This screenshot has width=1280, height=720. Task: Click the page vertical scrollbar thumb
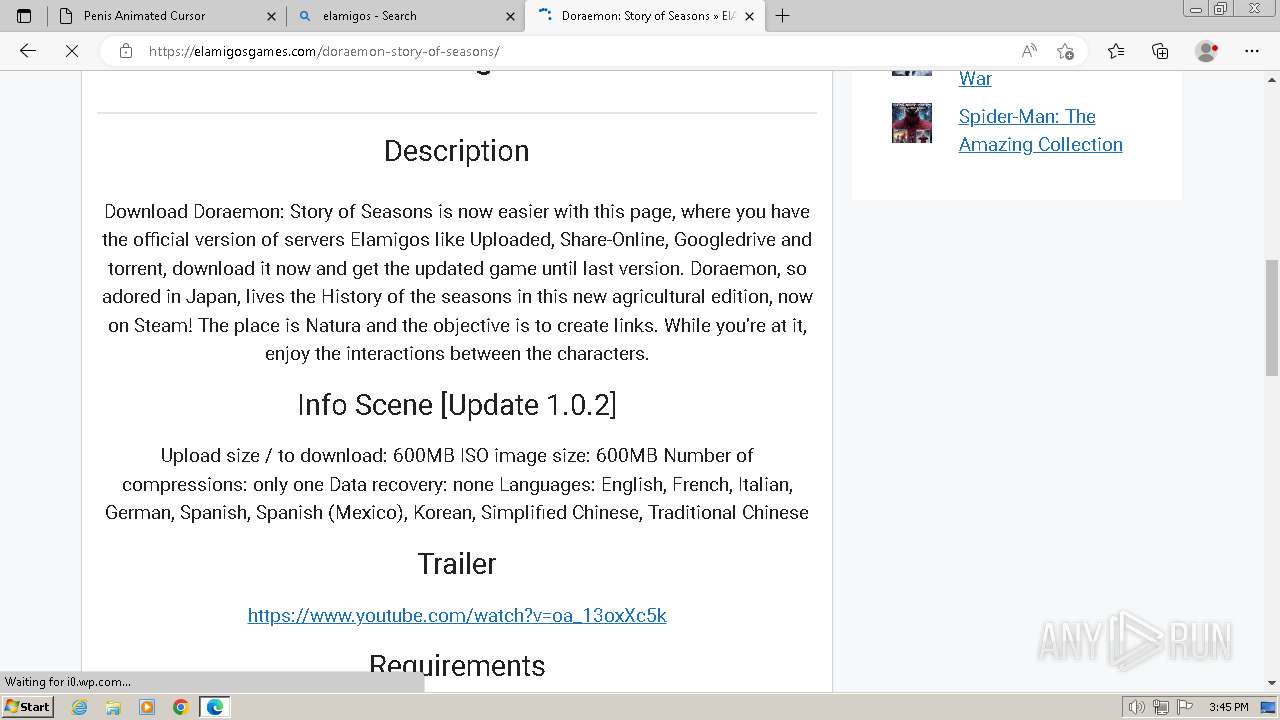point(1271,318)
